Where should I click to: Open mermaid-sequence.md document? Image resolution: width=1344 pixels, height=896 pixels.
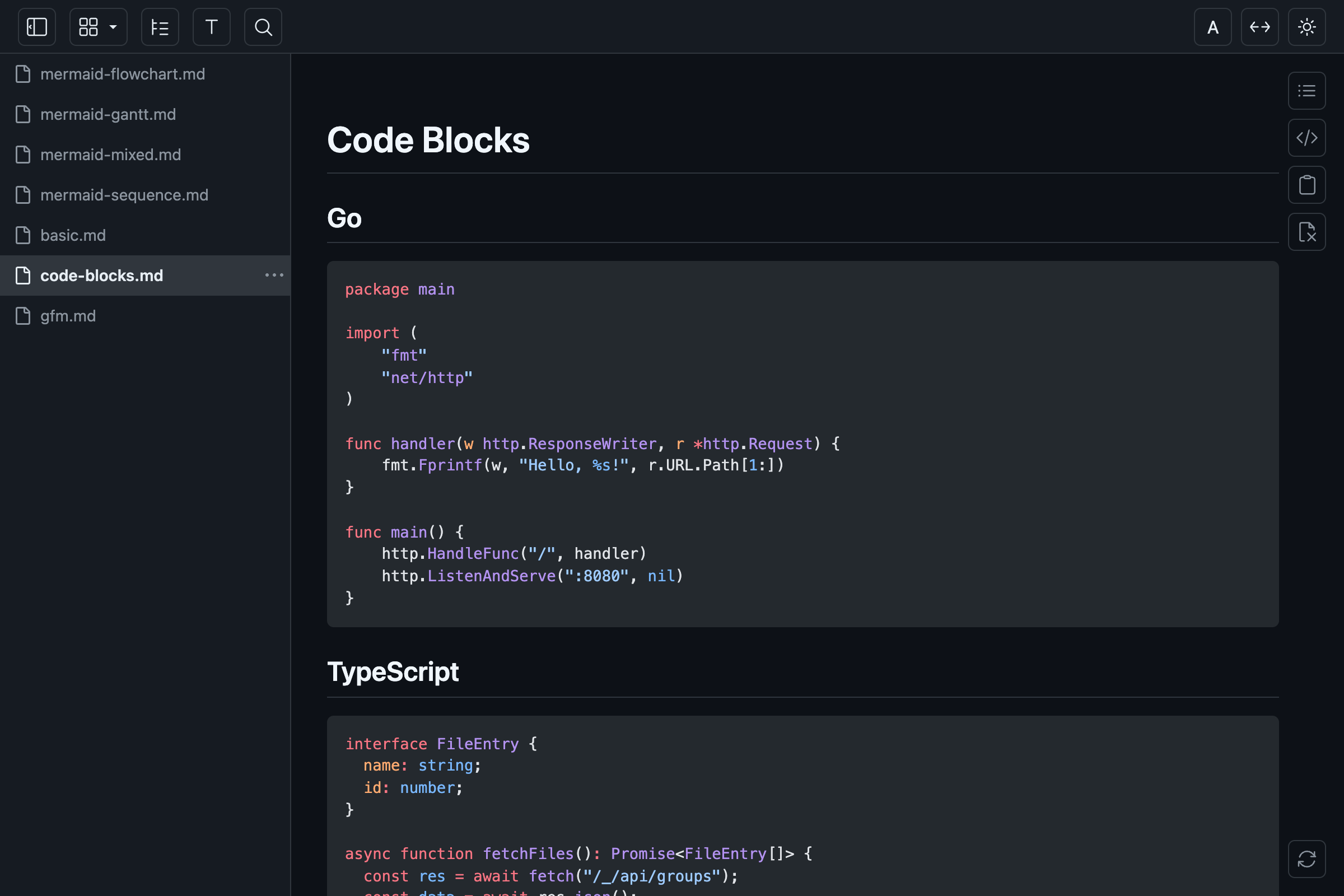(145, 195)
